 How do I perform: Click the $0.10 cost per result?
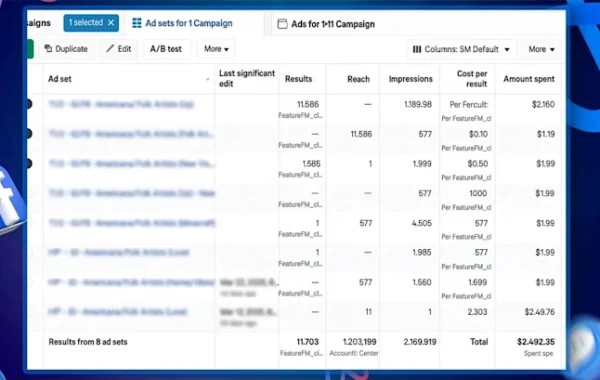478,134
